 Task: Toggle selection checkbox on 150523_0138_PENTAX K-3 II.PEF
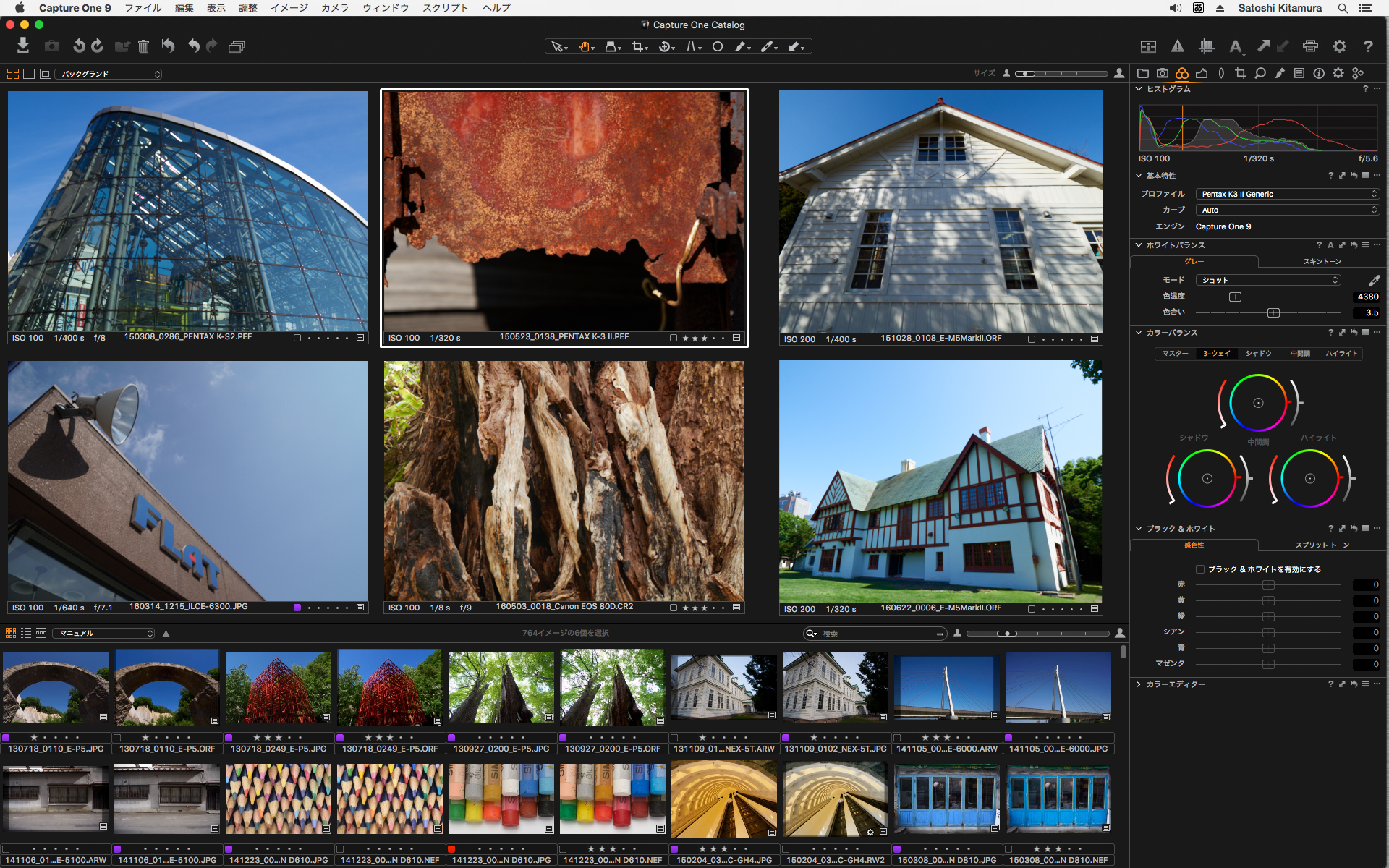(674, 338)
